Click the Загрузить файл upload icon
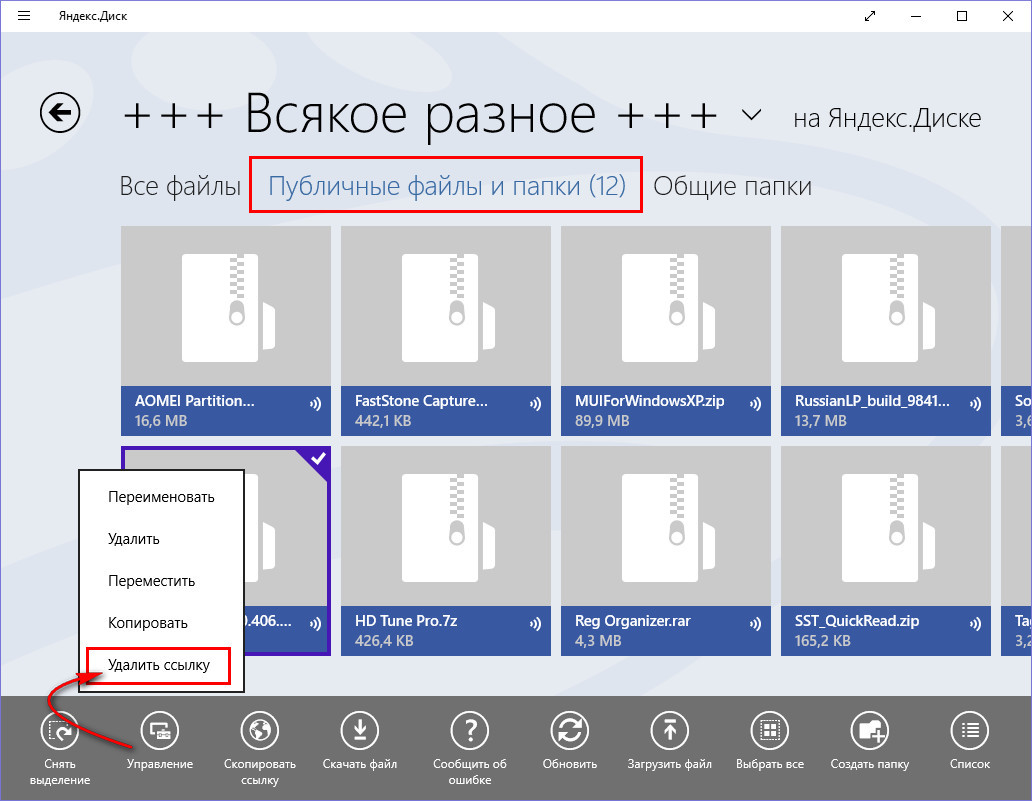This screenshot has width=1032, height=801. point(670,731)
